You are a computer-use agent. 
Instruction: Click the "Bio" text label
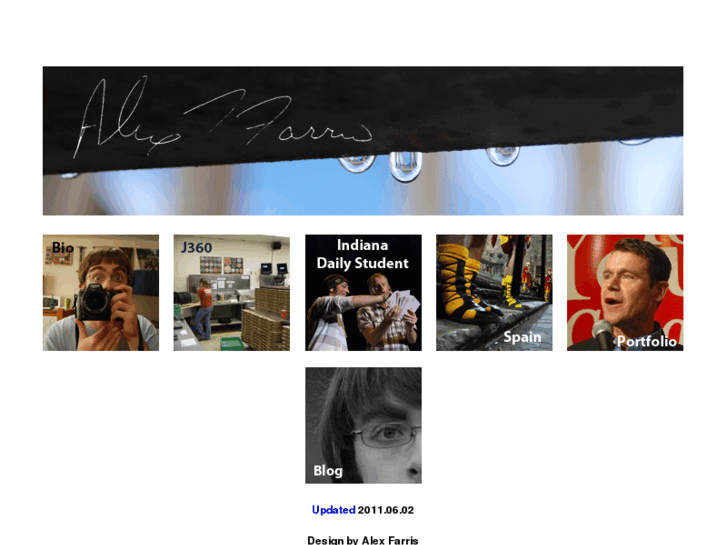pos(63,248)
